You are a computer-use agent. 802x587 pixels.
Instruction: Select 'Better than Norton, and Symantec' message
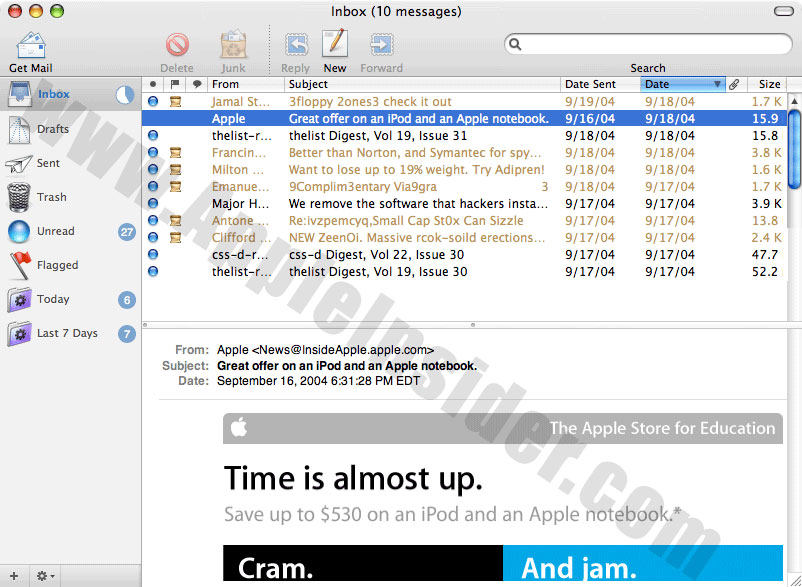[x=464, y=152]
